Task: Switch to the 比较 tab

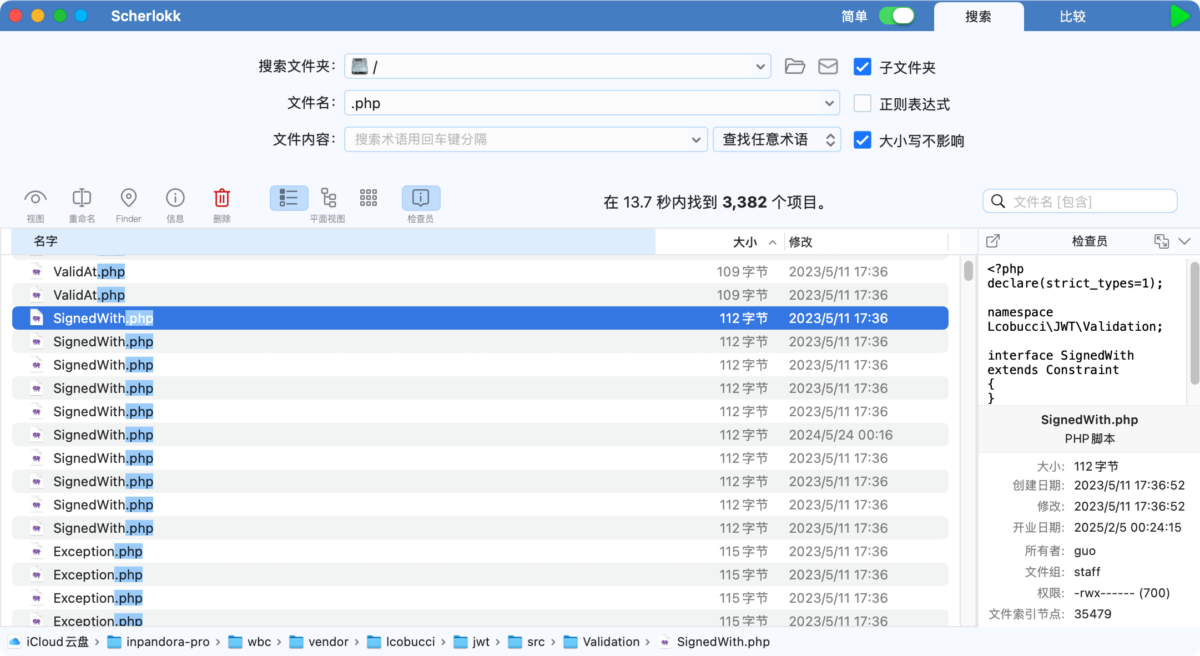Action: coord(1073,16)
